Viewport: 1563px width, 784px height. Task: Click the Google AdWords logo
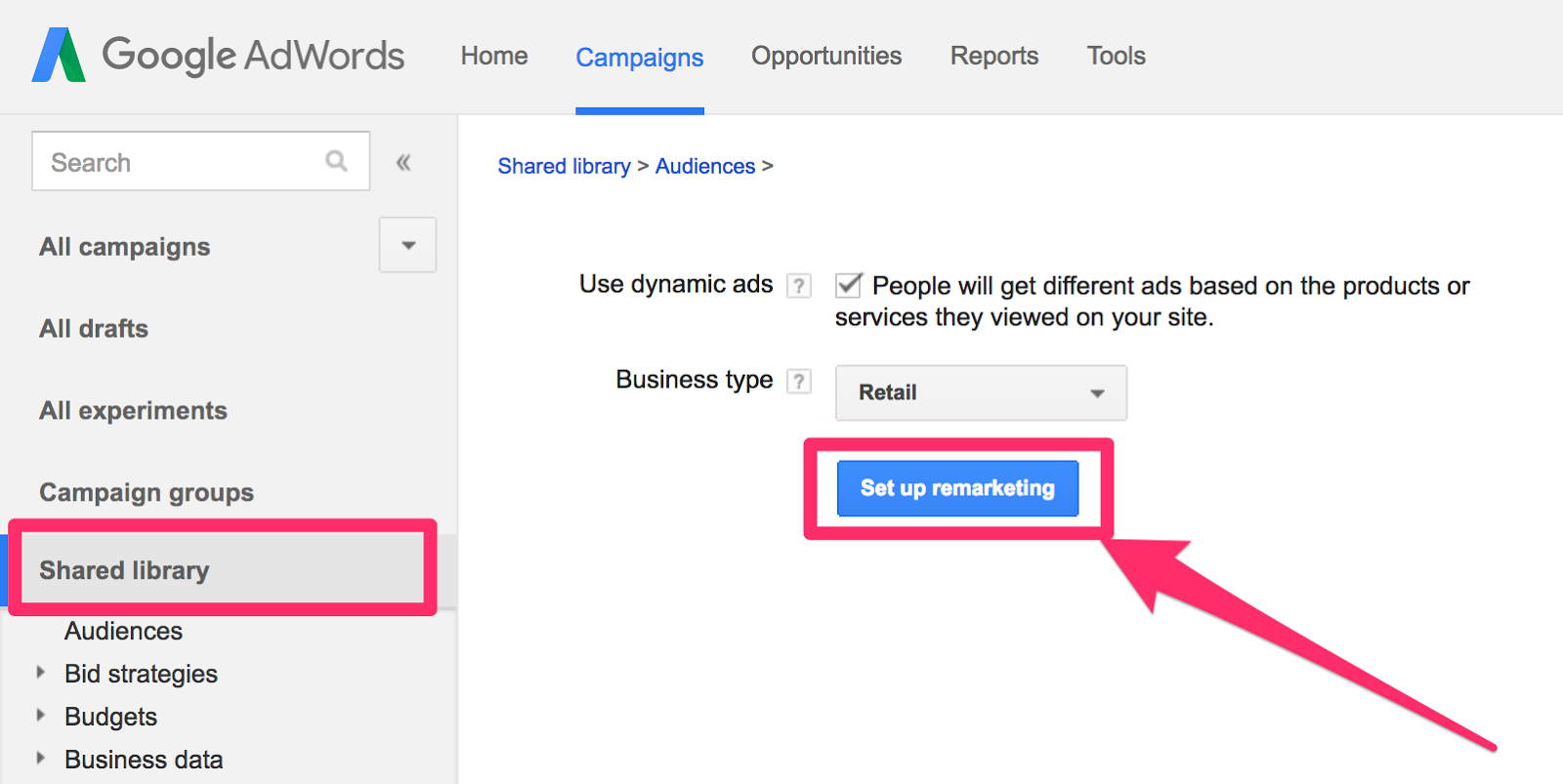(x=218, y=55)
